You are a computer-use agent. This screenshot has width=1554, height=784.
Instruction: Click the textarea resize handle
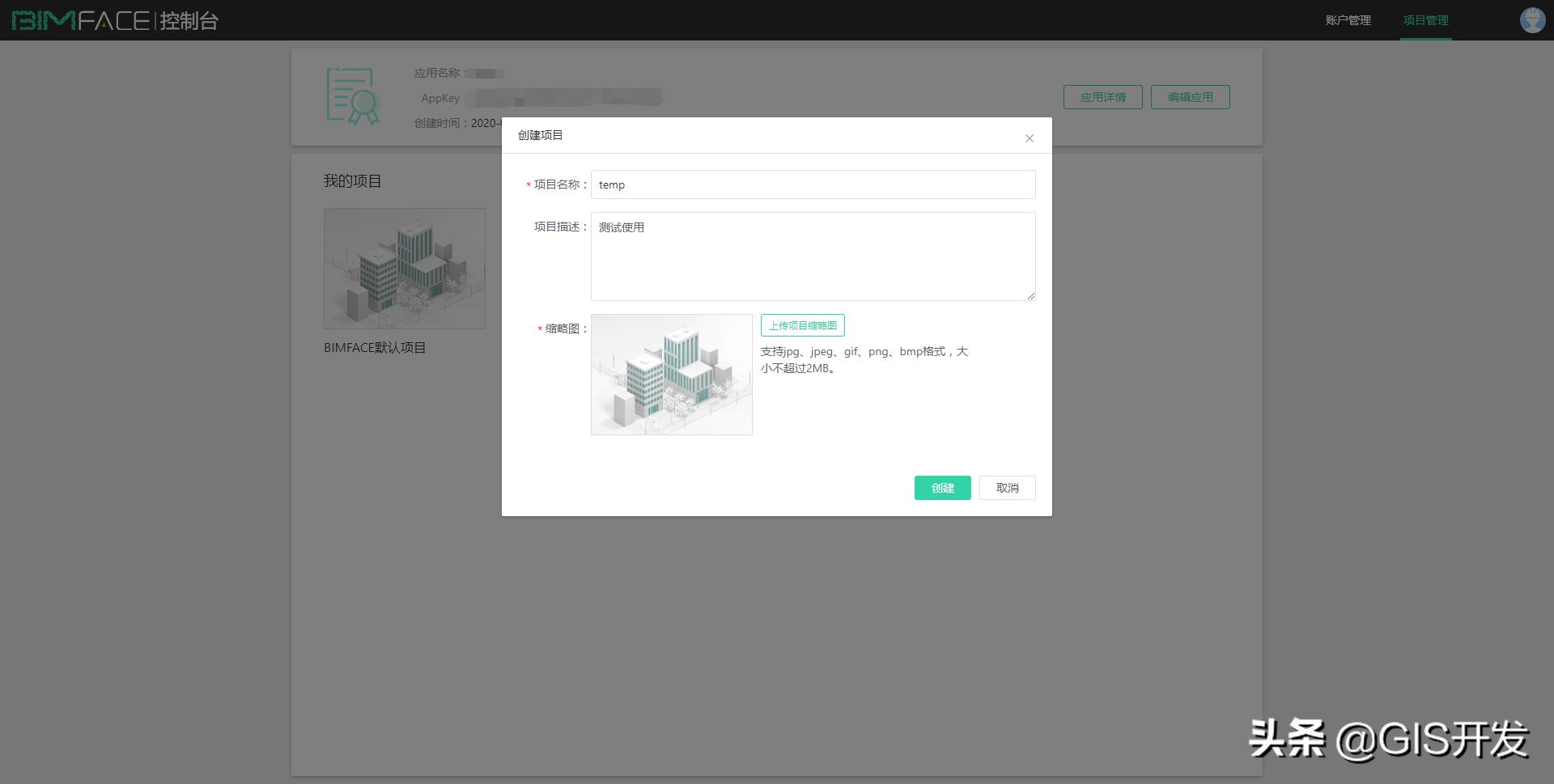click(x=1031, y=296)
